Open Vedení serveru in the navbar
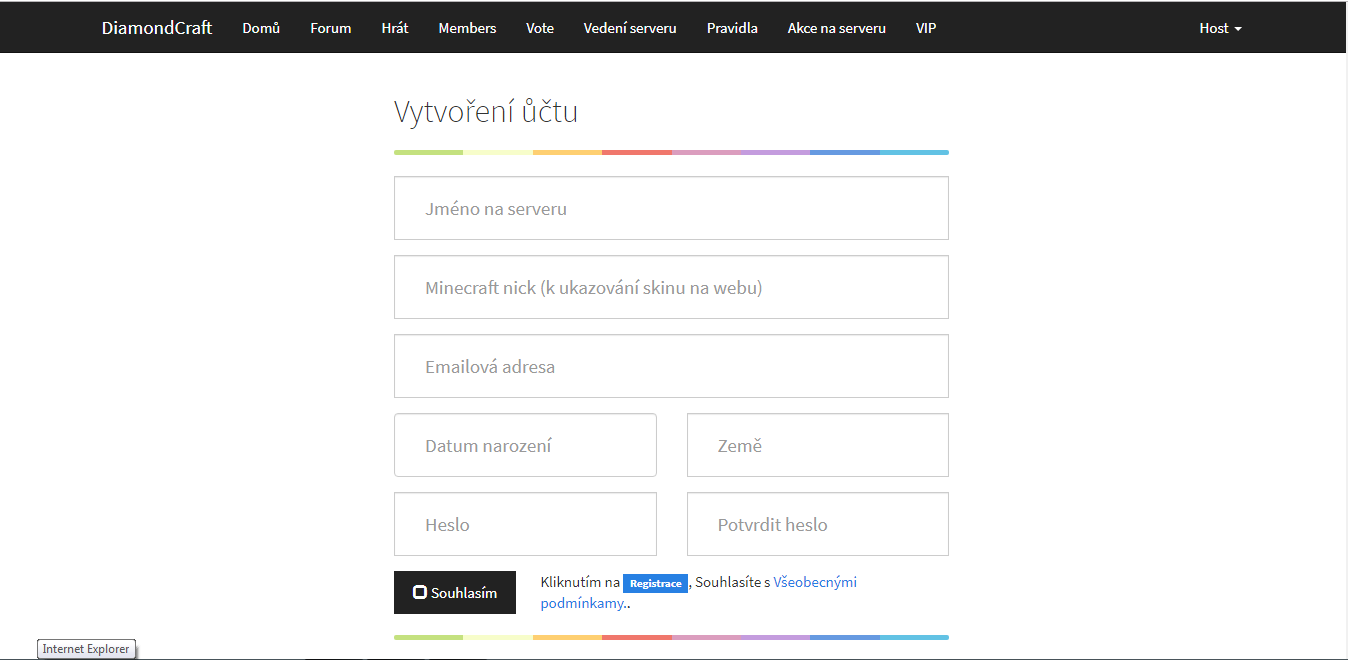This screenshot has width=1348, height=660. pyautogui.click(x=630, y=28)
